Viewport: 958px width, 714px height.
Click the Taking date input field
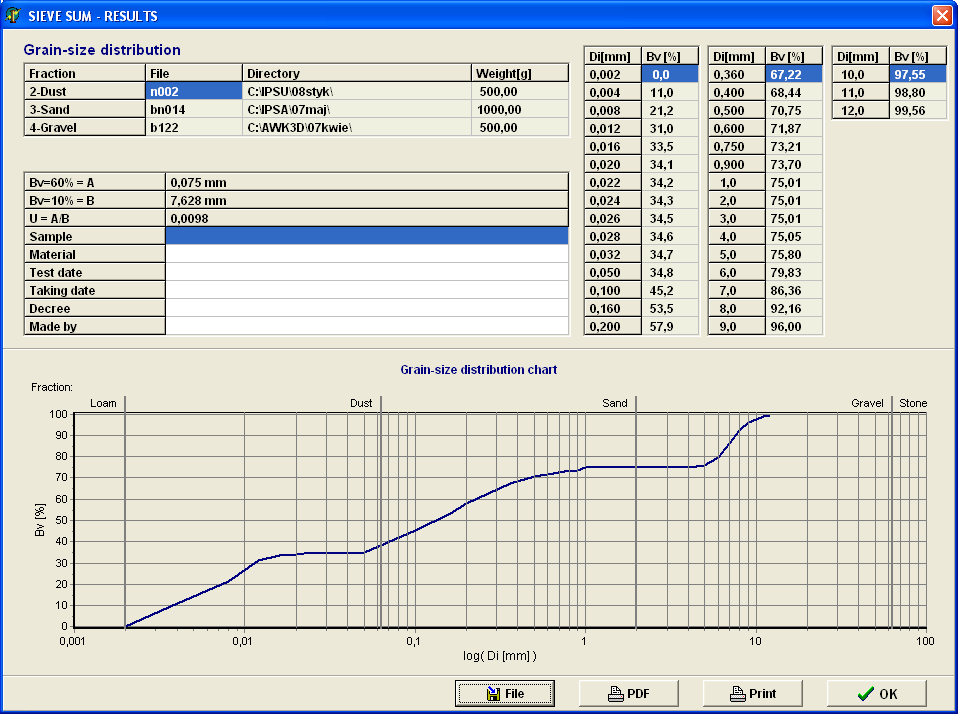click(367, 290)
